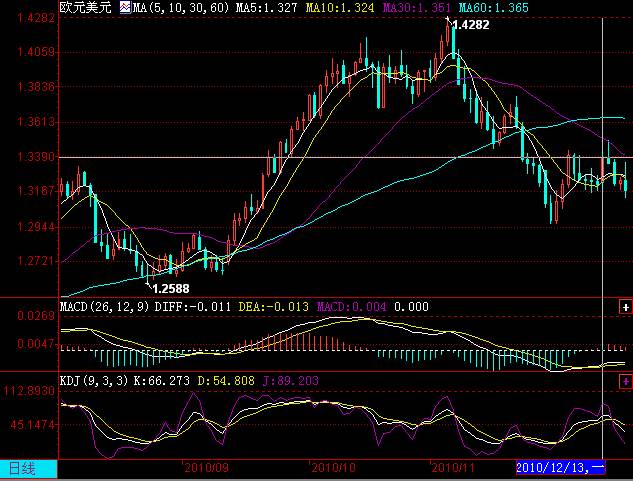The image size is (633, 481).
Task: Click the 1.2721 price axis label
Action: 36,261
